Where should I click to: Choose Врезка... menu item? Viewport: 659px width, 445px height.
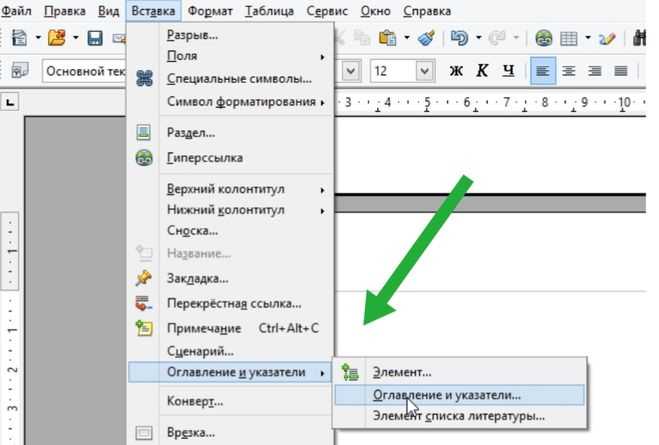[x=230, y=432]
